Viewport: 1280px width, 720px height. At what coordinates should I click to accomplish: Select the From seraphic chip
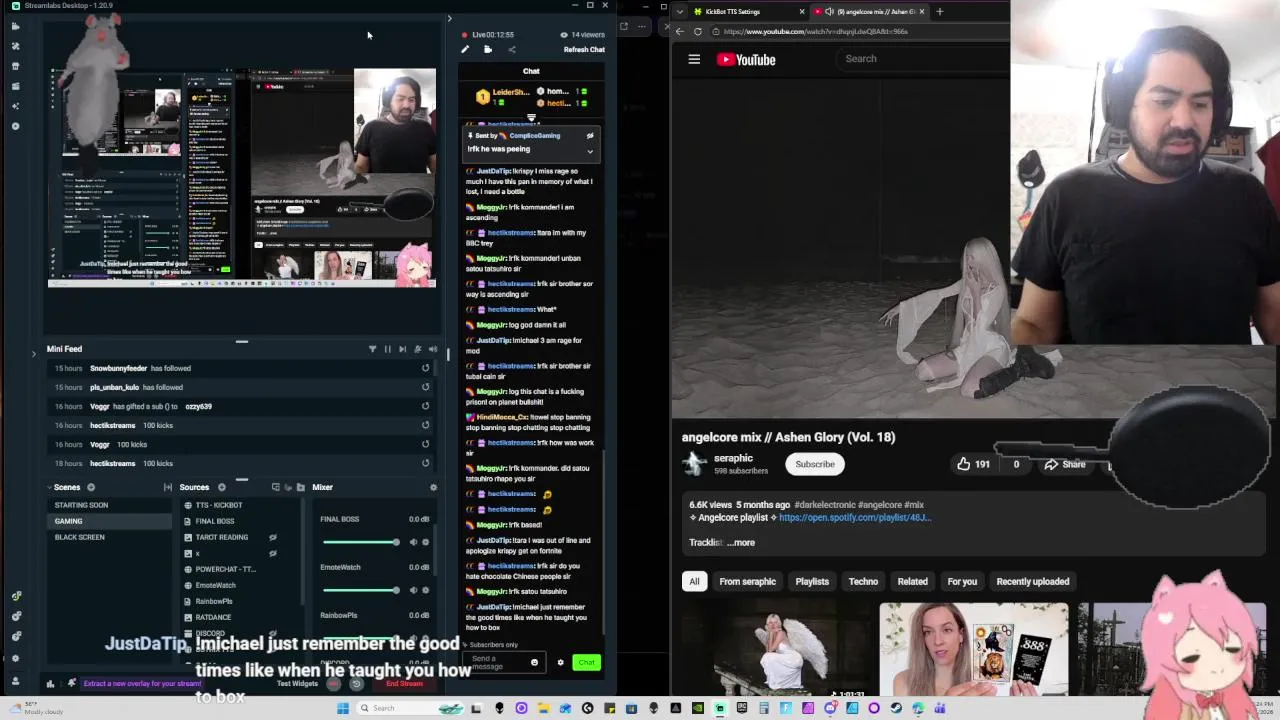747,581
